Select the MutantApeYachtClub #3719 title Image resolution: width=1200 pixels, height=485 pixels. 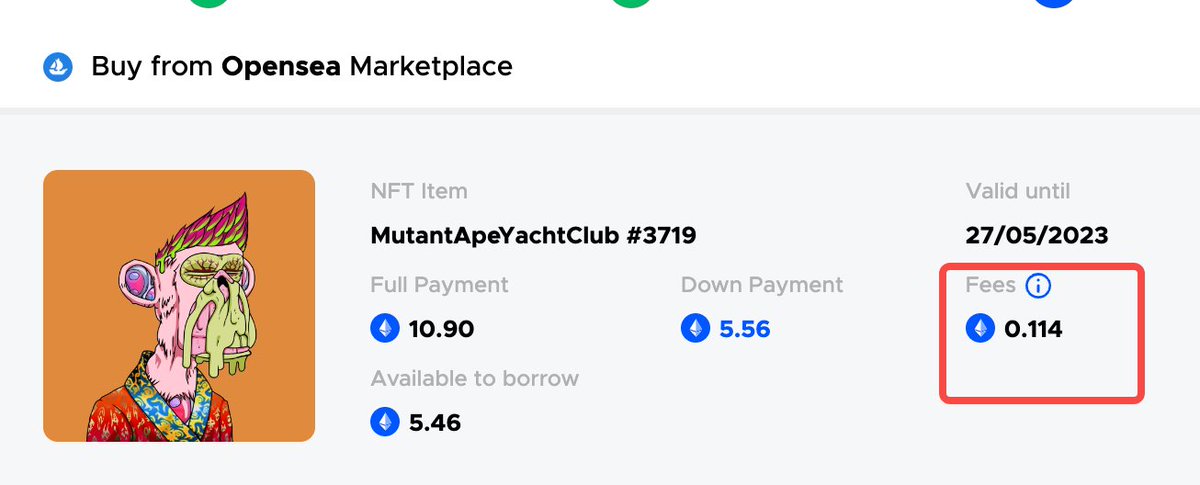coord(533,236)
